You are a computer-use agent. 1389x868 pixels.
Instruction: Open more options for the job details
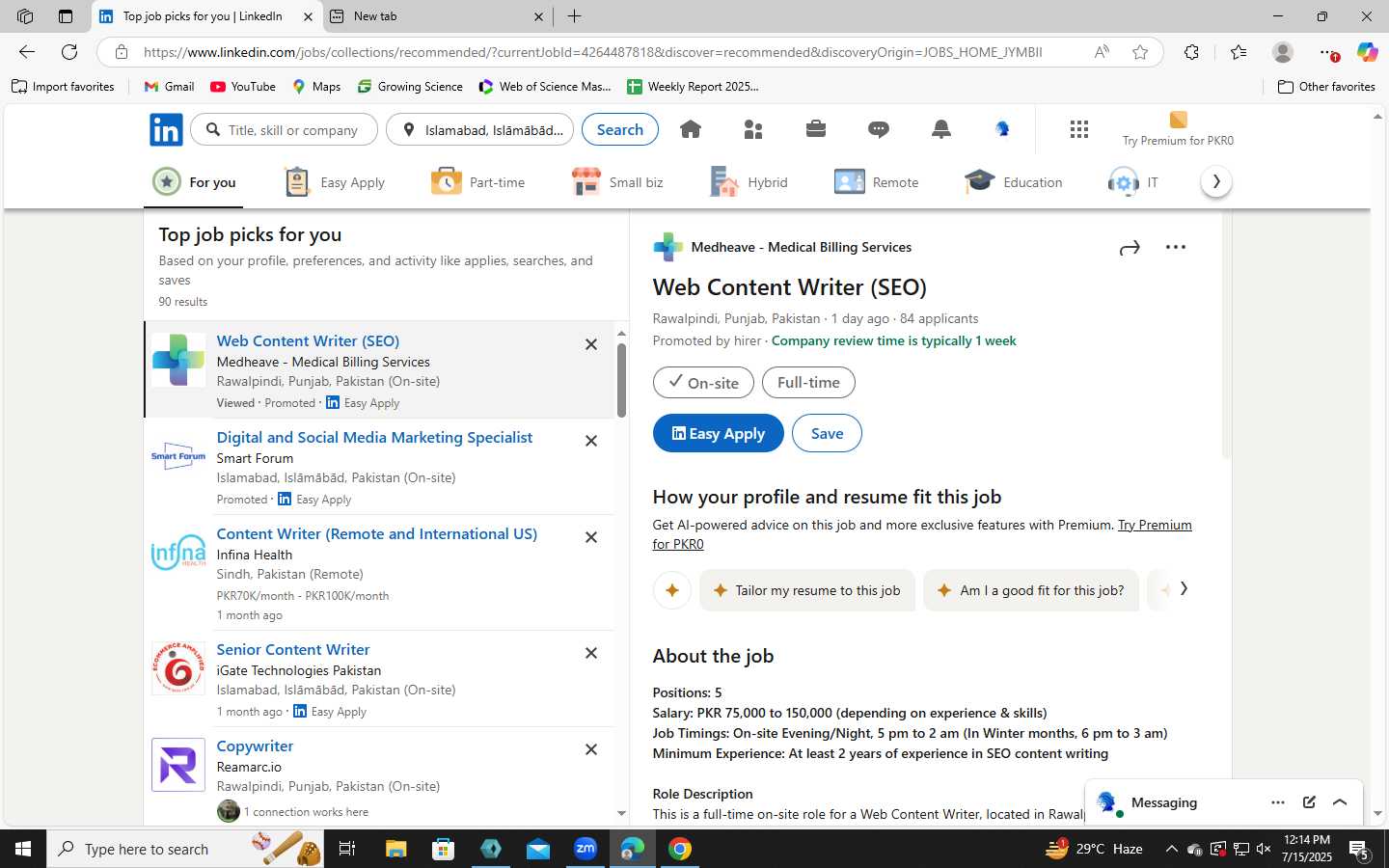pyautogui.click(x=1176, y=248)
